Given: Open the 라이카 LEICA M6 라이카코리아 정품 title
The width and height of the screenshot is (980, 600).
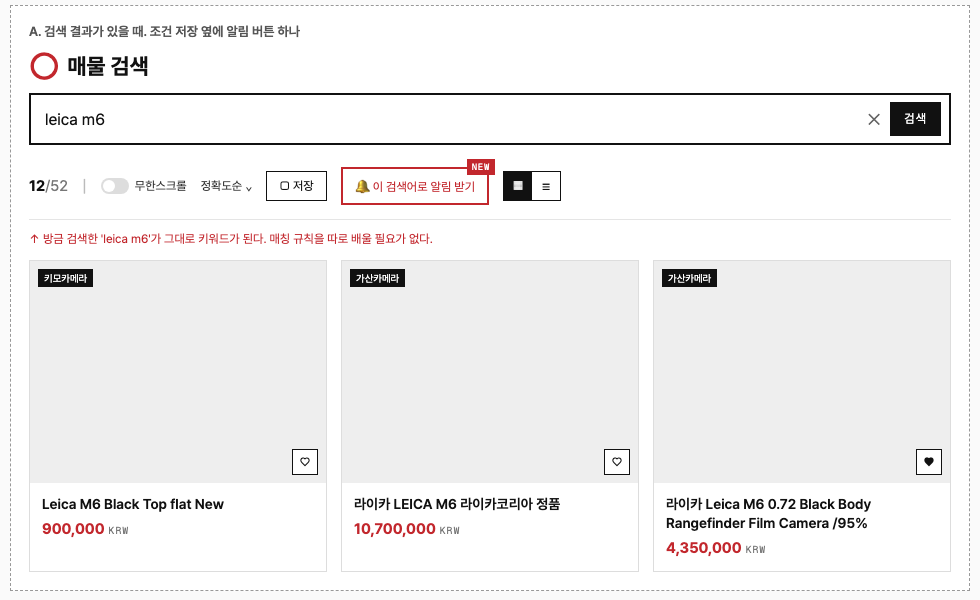Looking at the screenshot, I should coord(457,504).
